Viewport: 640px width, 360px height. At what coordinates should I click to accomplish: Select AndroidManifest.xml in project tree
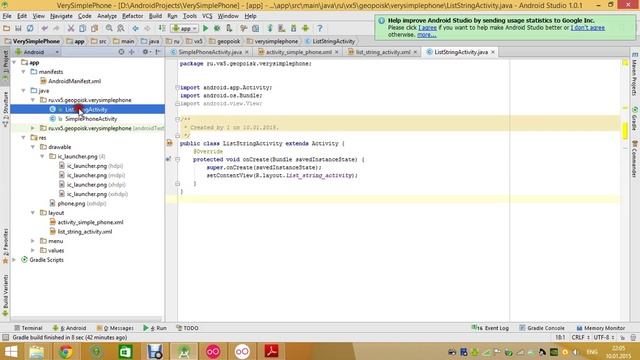(x=74, y=81)
